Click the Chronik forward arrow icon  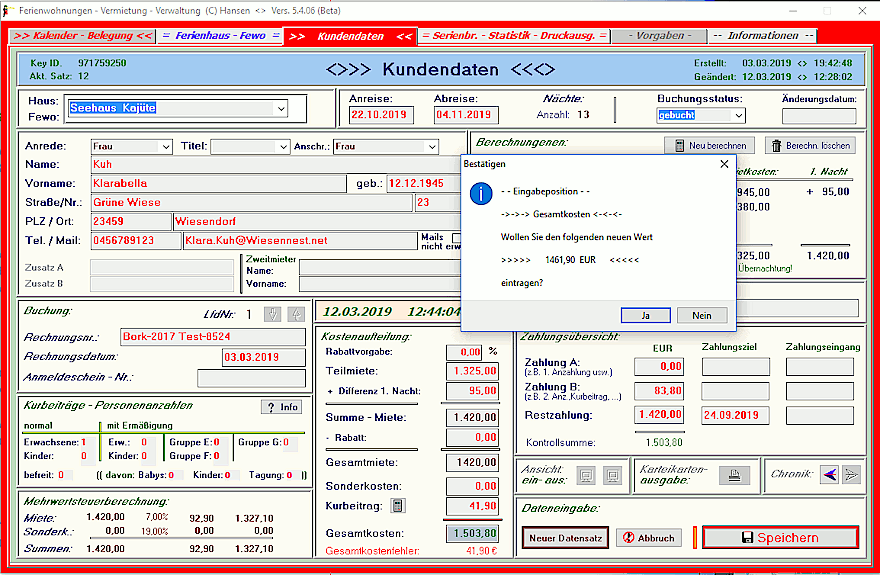[x=851, y=475]
